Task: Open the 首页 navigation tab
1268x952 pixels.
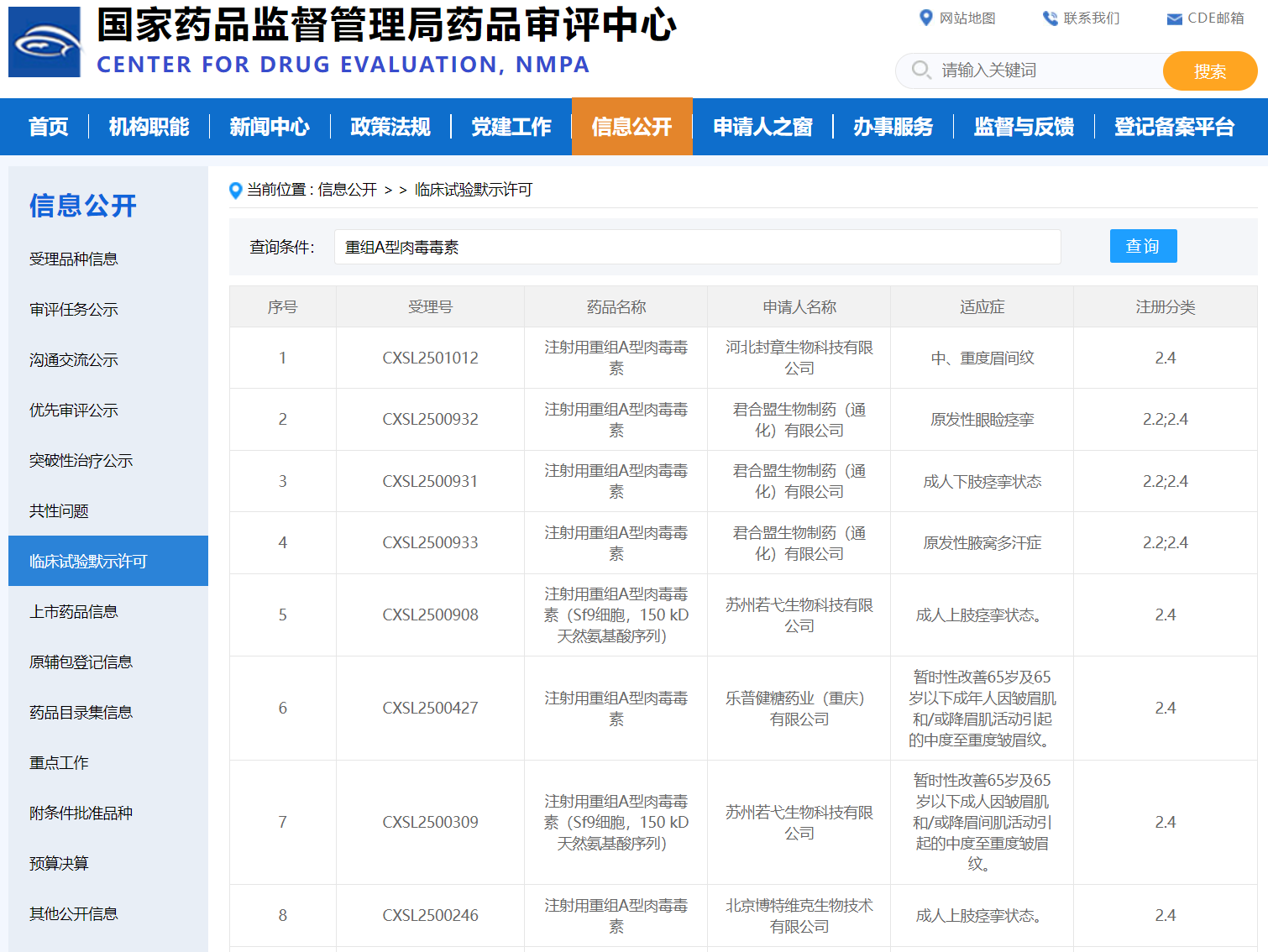Action: pyautogui.click(x=49, y=127)
